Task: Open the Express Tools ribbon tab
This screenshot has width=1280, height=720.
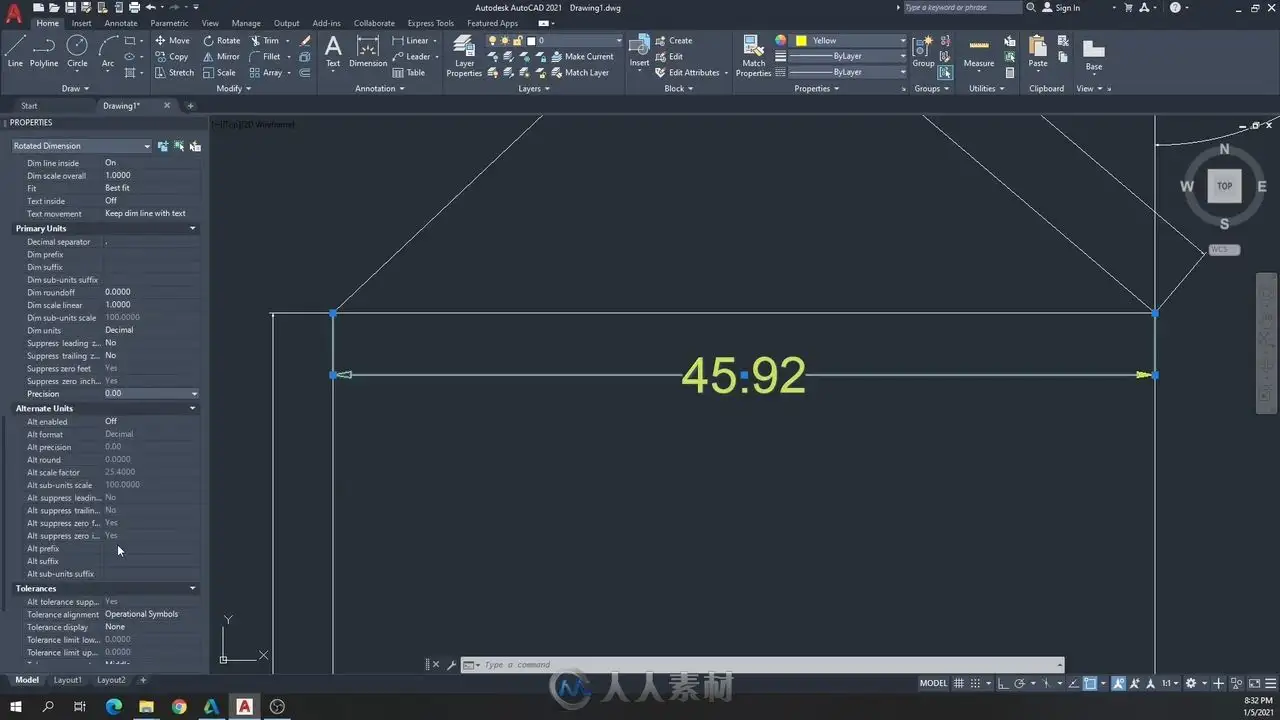Action: 430,23
